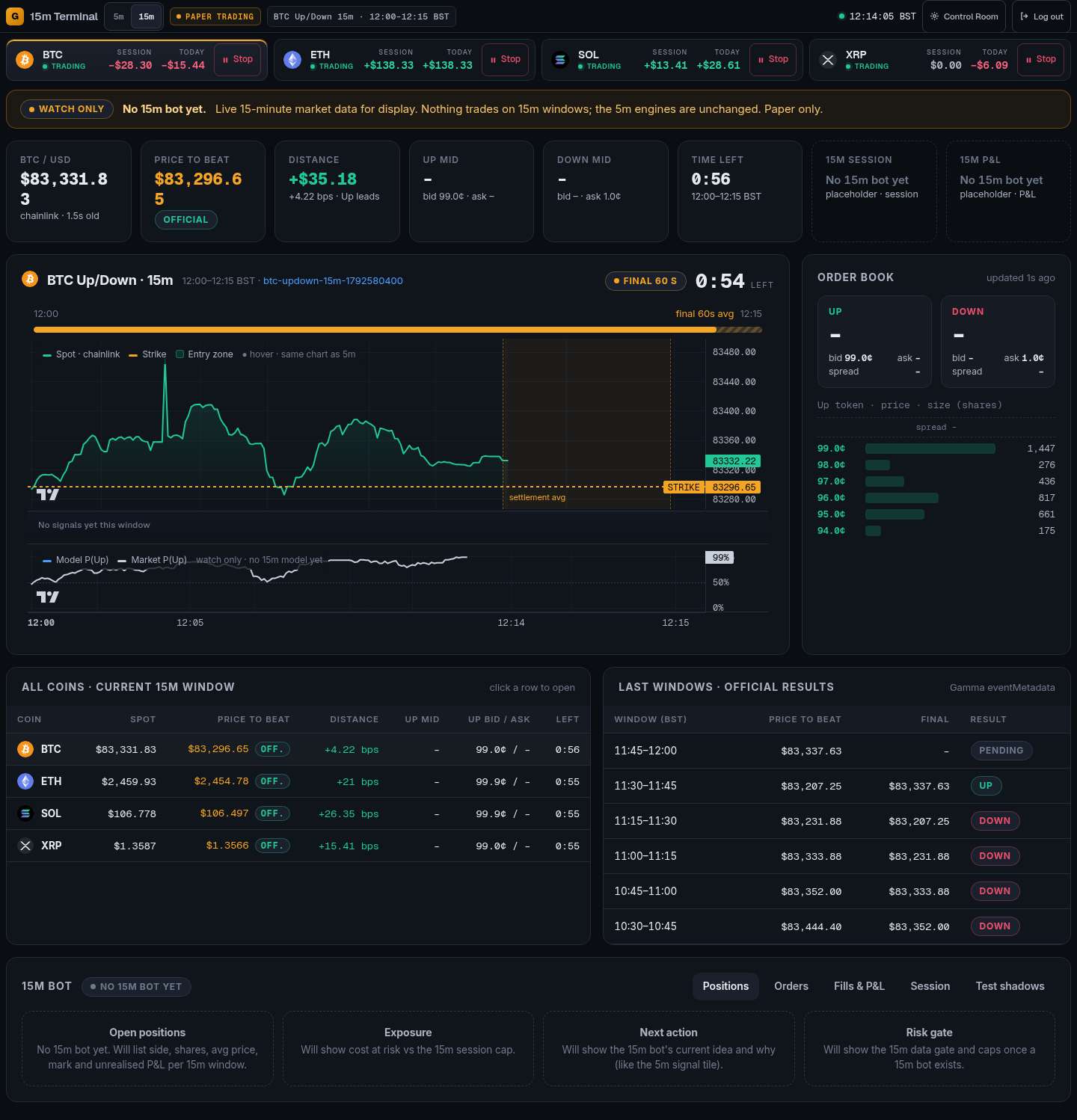This screenshot has height=1120, width=1077.
Task: Click the TradingView logo on the P(Up) chart
Action: point(48,597)
